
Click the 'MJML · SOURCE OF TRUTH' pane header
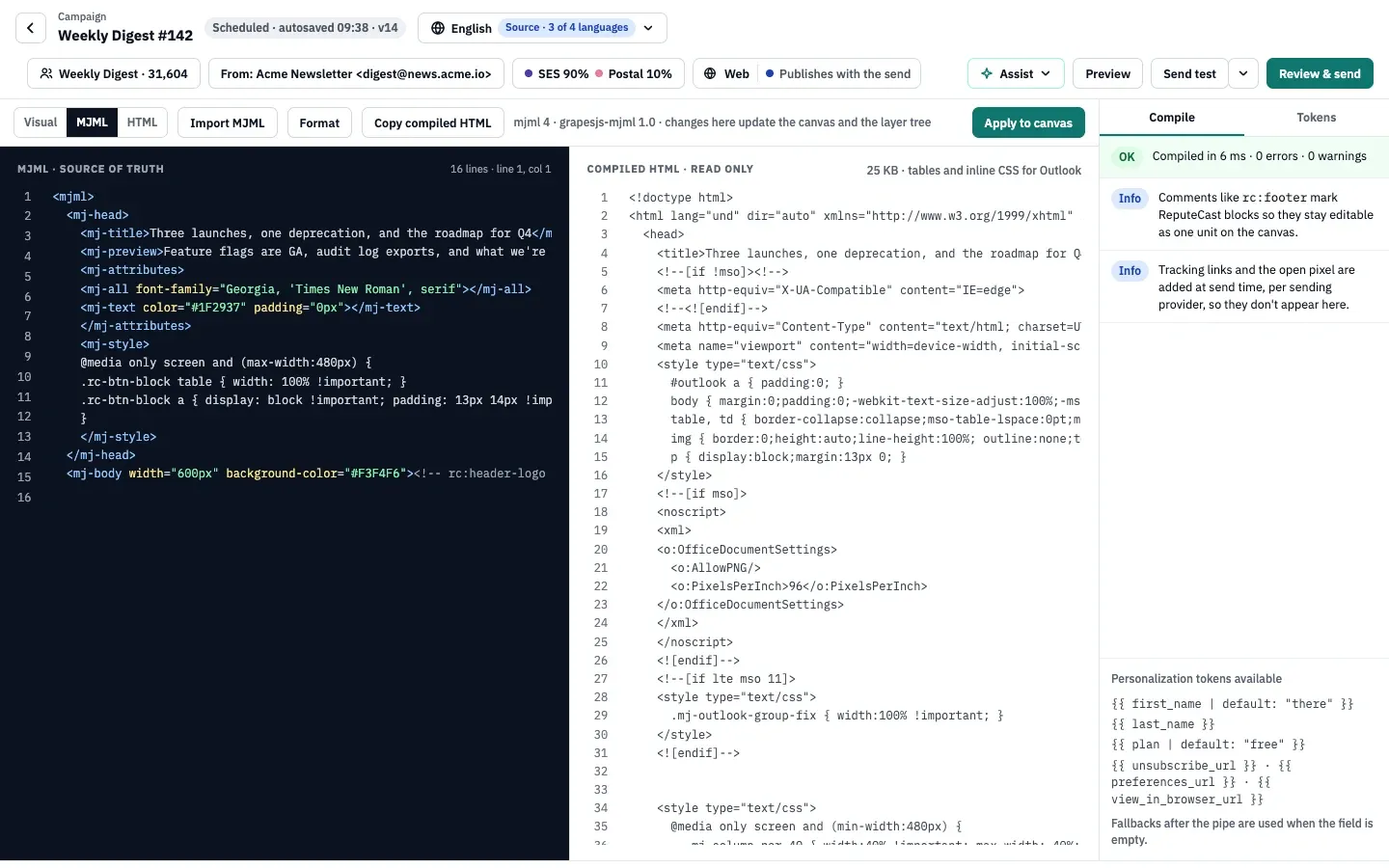tap(91, 169)
